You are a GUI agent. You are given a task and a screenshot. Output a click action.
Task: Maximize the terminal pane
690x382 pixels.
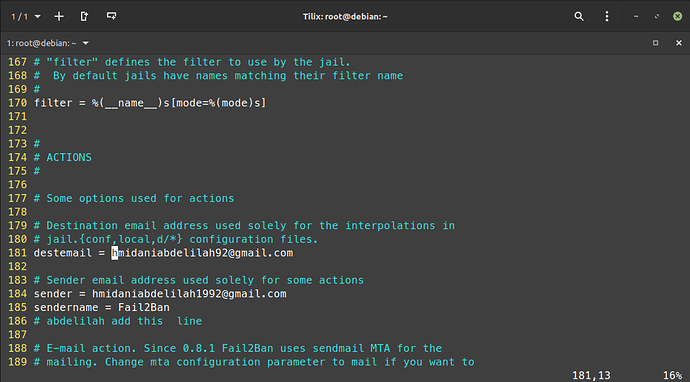pyautogui.click(x=656, y=43)
